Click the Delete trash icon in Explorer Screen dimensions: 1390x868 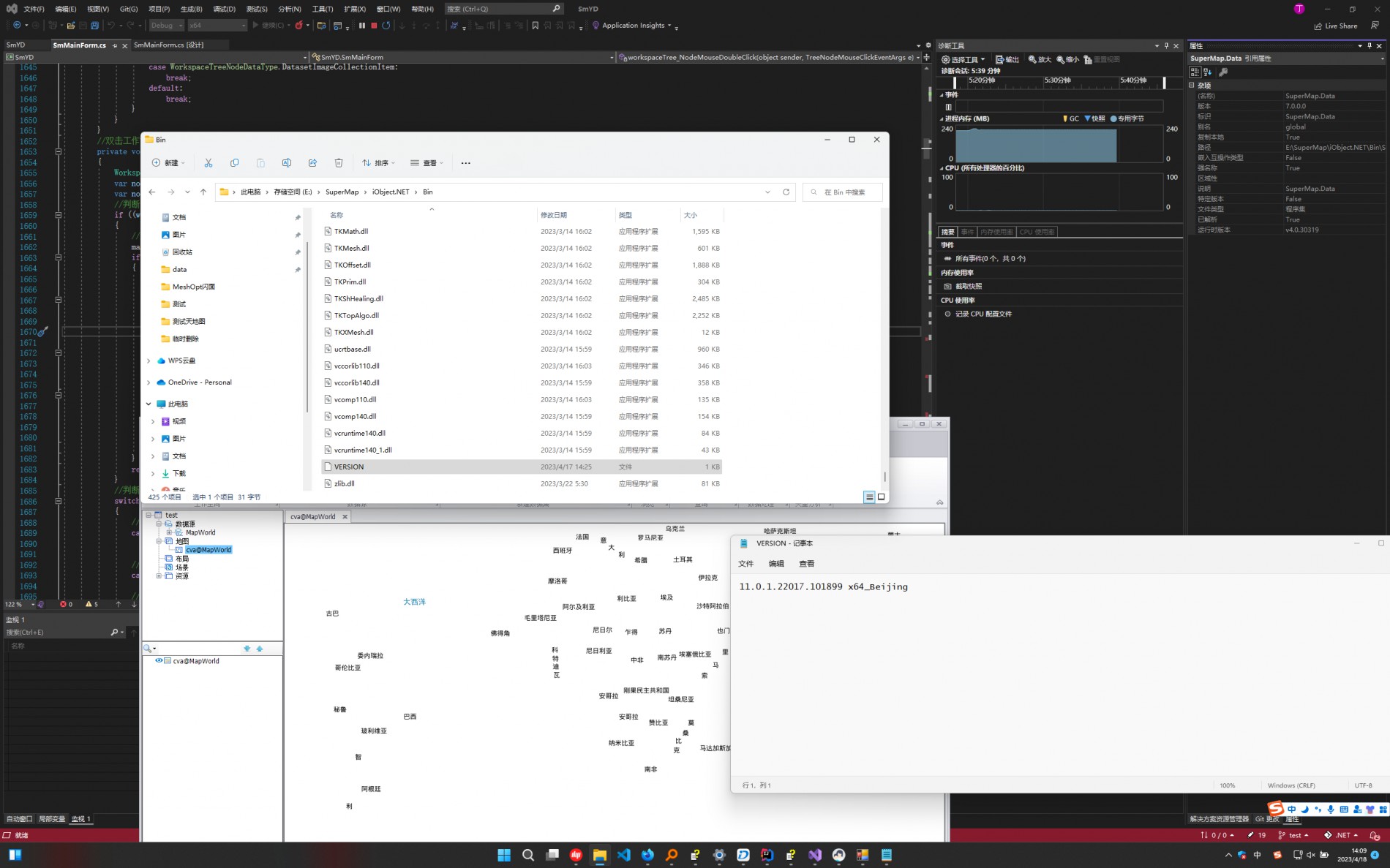pyautogui.click(x=339, y=162)
